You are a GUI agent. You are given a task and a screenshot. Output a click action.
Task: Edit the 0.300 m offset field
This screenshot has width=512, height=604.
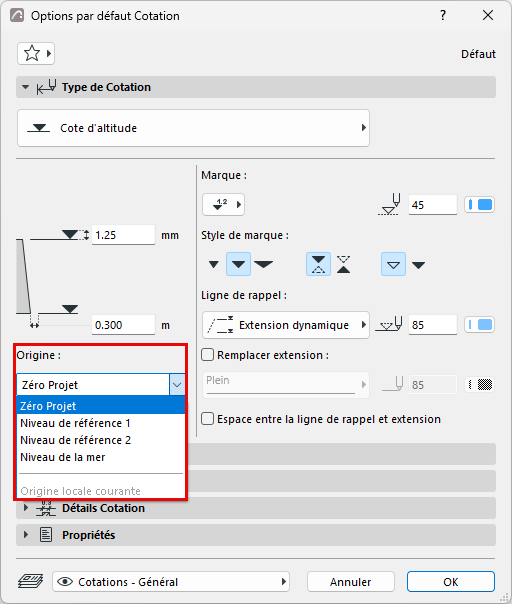tap(123, 325)
